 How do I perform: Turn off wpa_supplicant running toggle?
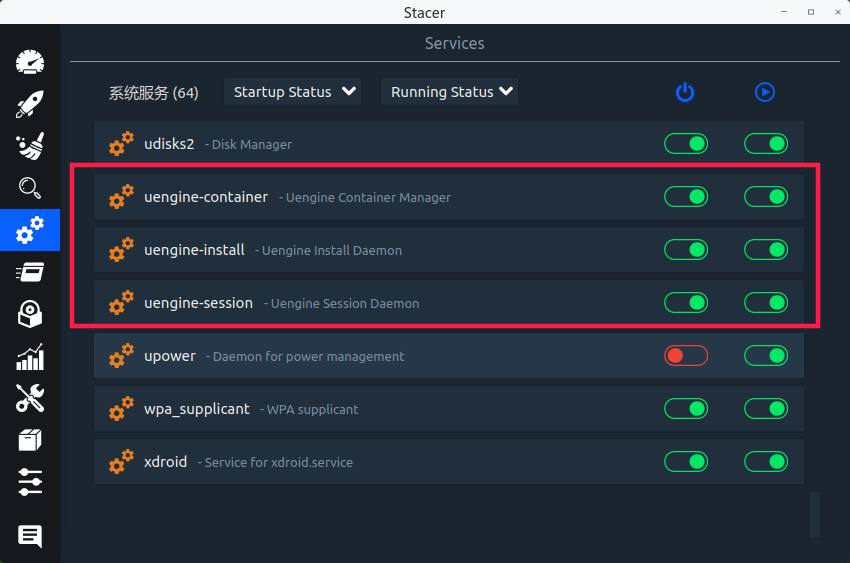click(766, 409)
